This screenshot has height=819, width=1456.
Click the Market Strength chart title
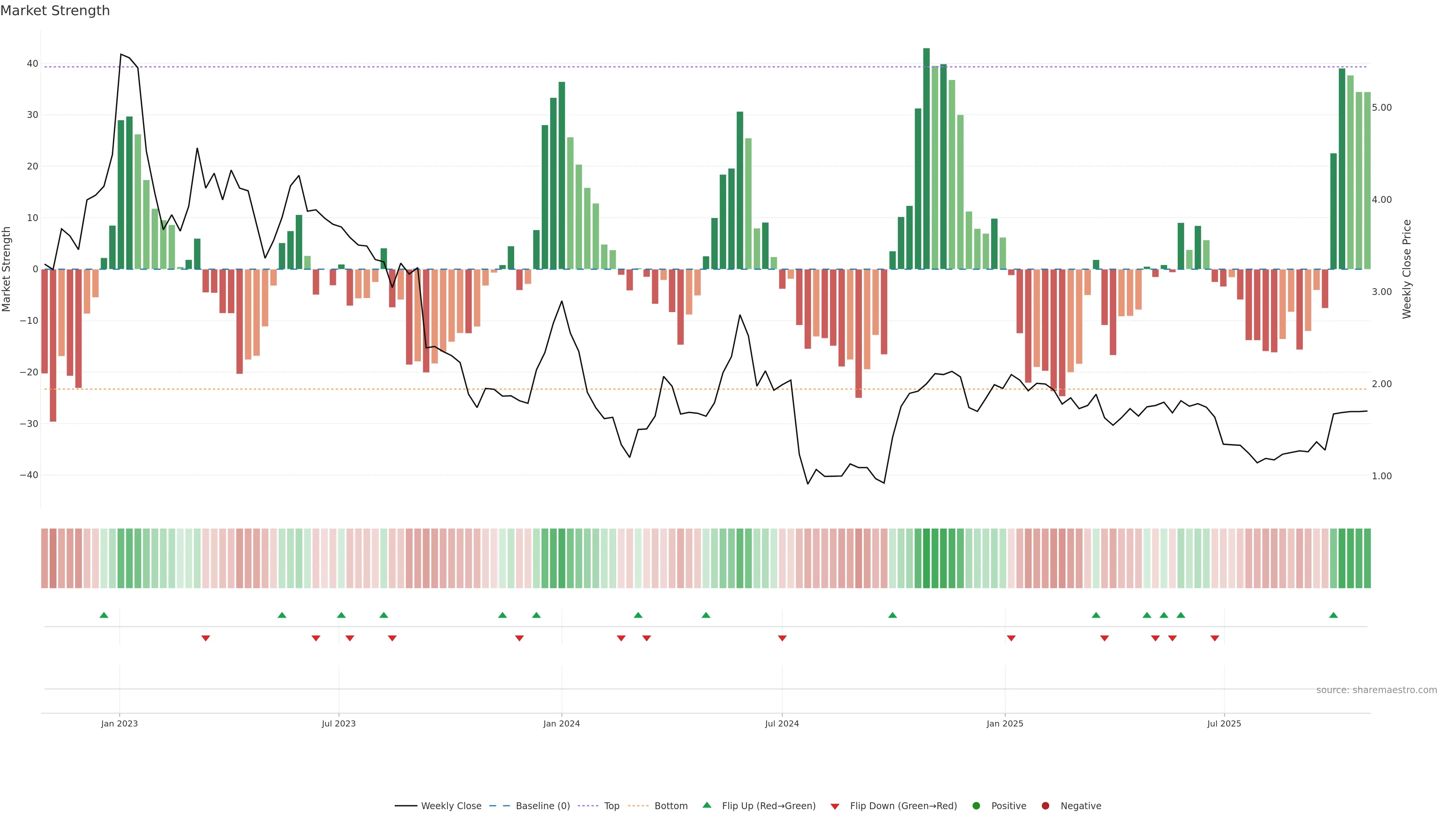pos(55,11)
